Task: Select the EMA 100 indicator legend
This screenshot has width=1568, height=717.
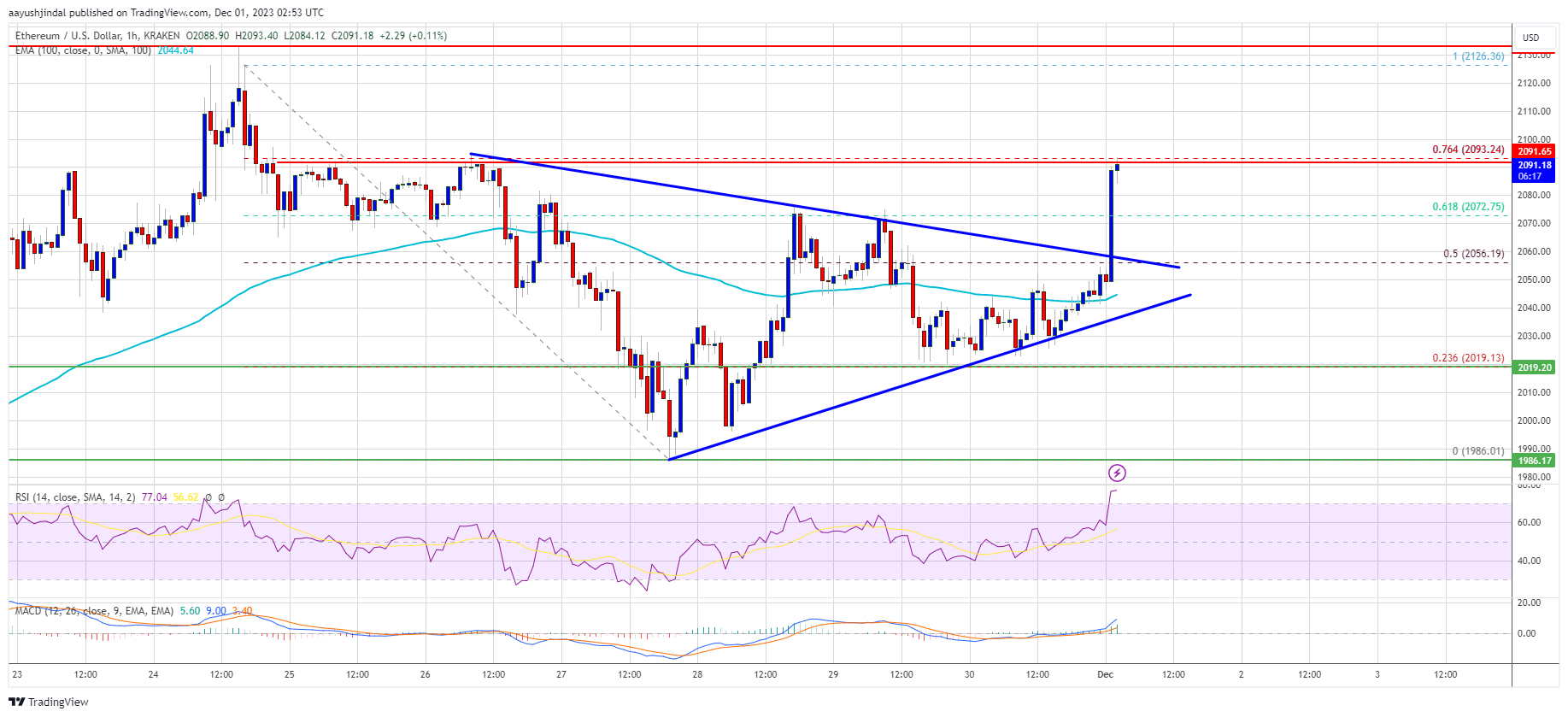Action: click(x=83, y=50)
